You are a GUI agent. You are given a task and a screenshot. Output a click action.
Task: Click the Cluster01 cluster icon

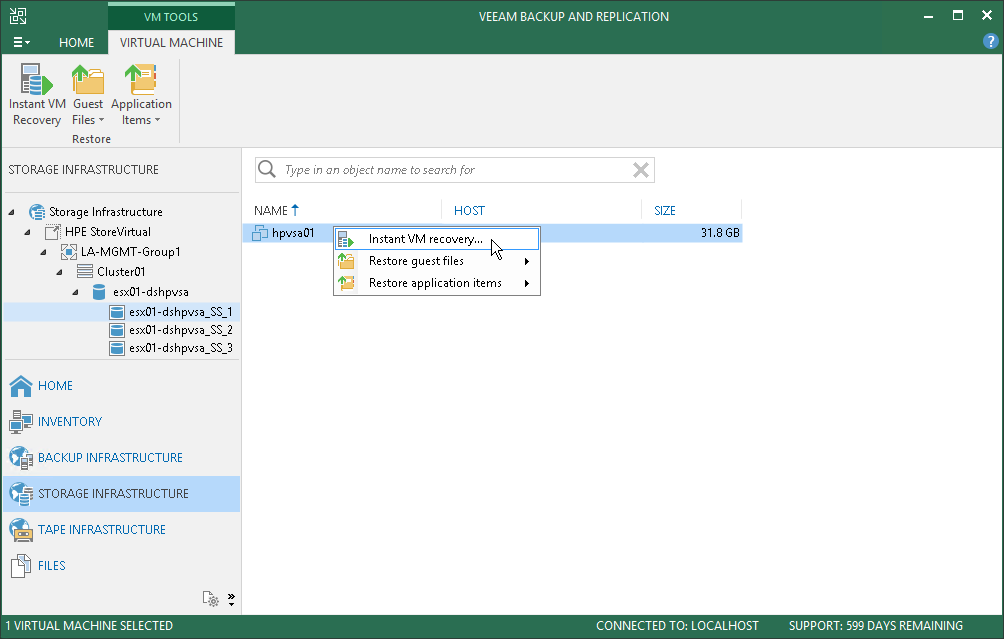(x=85, y=271)
